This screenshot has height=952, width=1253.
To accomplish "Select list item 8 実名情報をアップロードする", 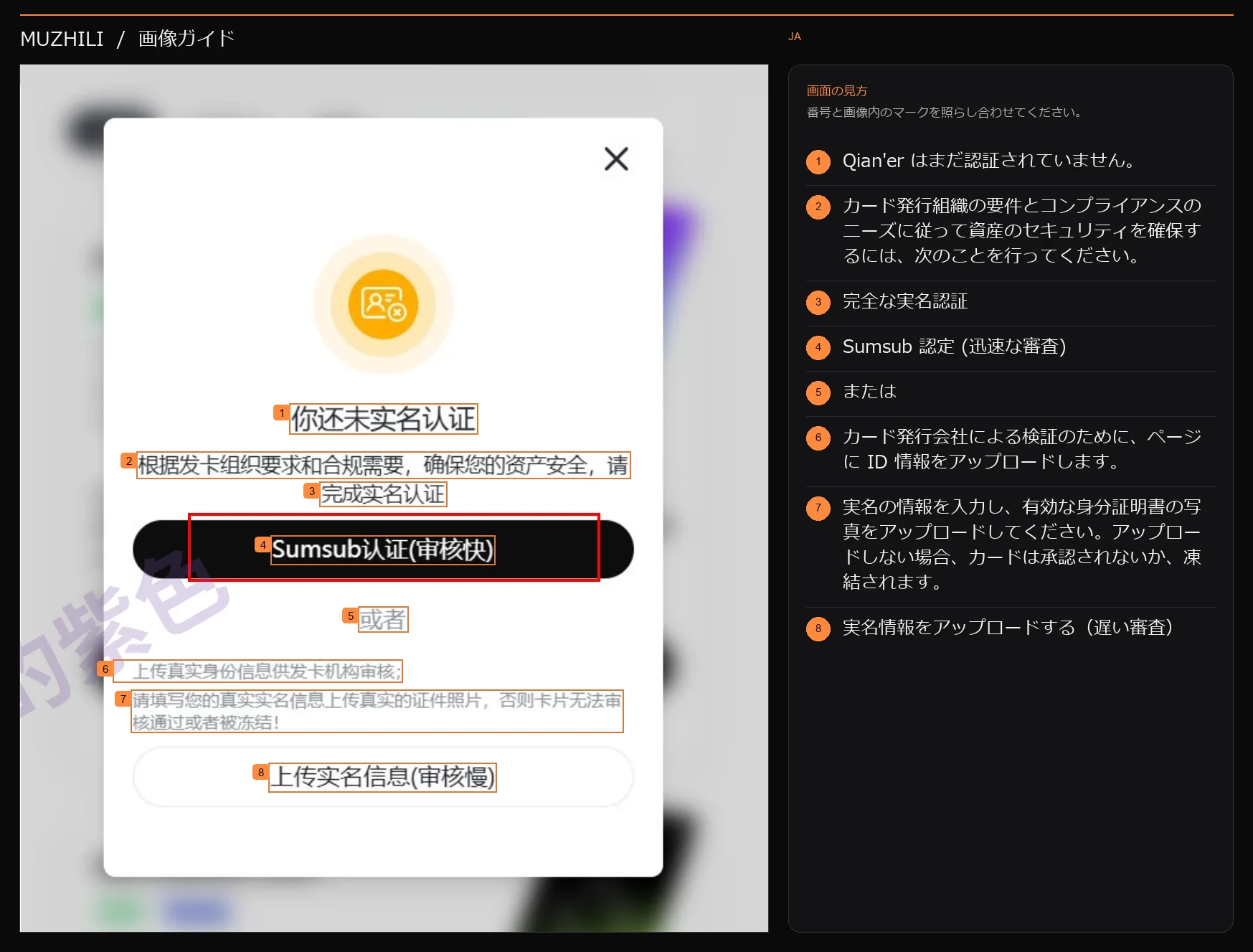I will [x=1011, y=628].
